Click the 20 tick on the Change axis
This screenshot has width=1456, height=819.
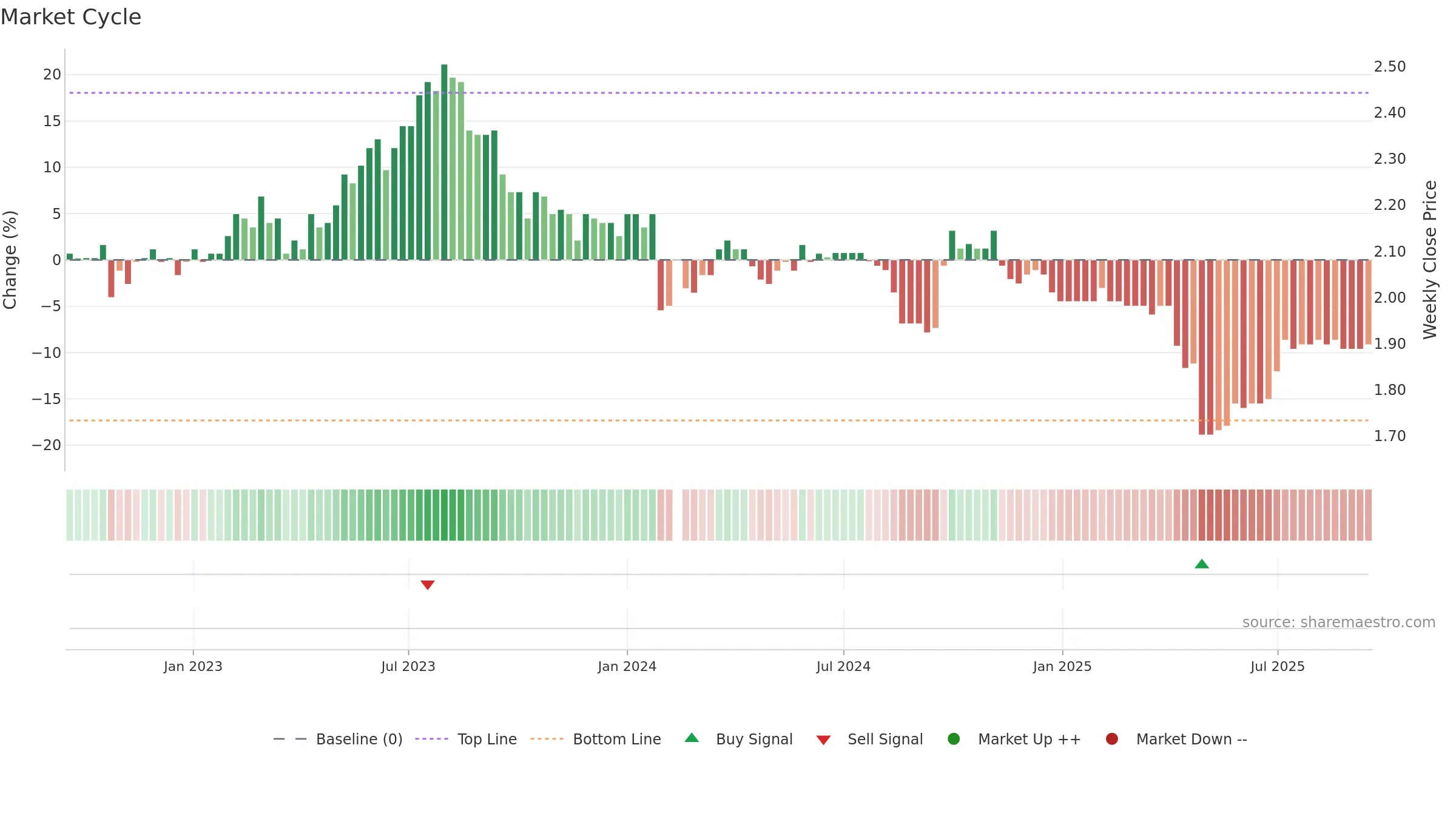click(52, 75)
